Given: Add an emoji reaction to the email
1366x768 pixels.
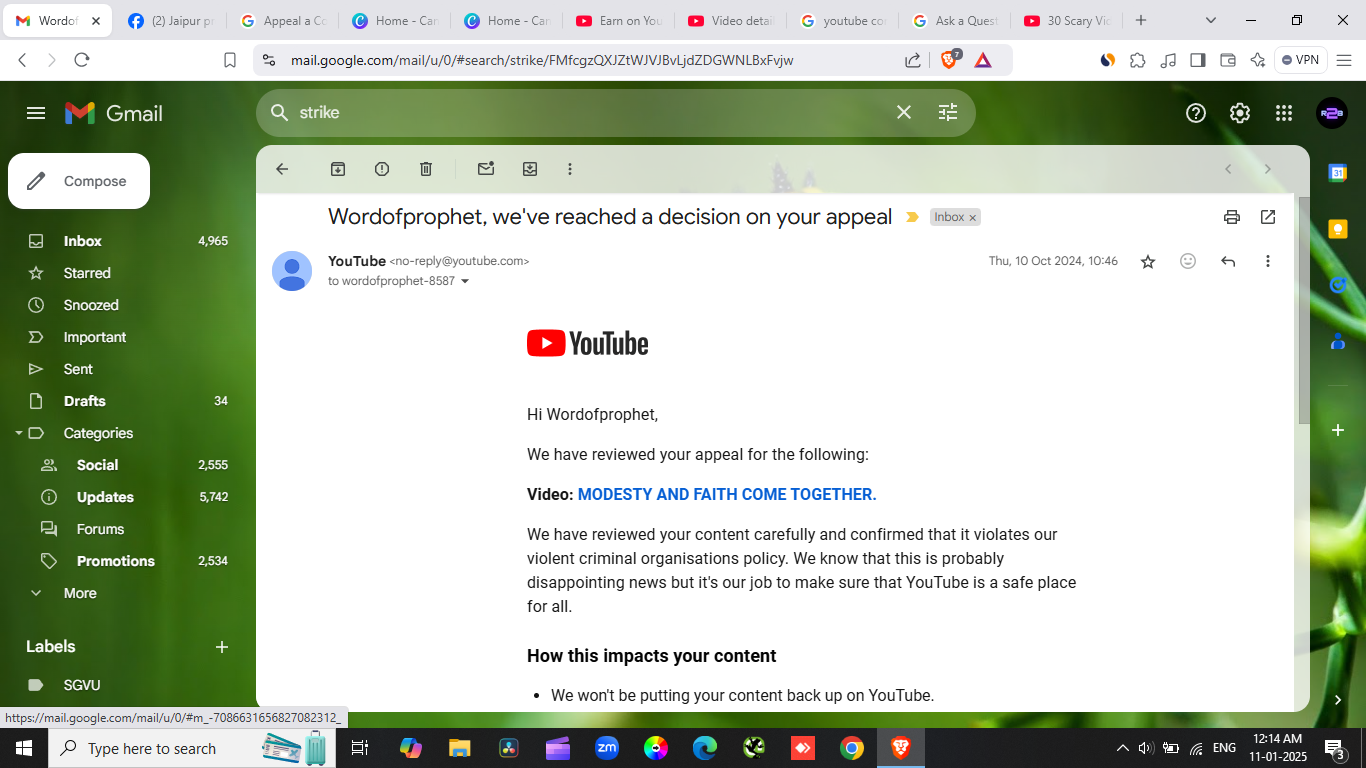Looking at the screenshot, I should pos(1187,261).
